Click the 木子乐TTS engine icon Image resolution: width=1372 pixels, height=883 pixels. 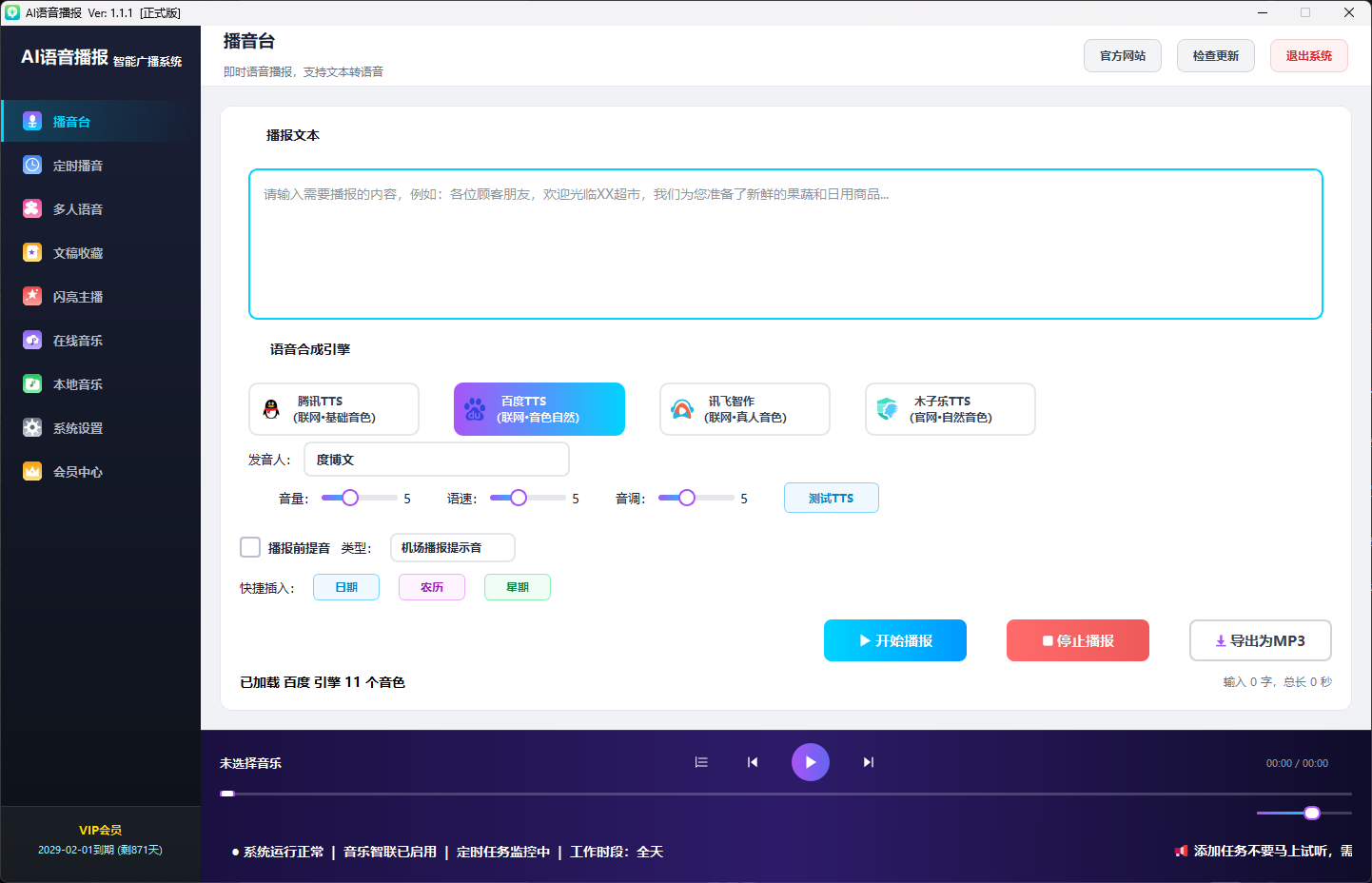point(888,409)
